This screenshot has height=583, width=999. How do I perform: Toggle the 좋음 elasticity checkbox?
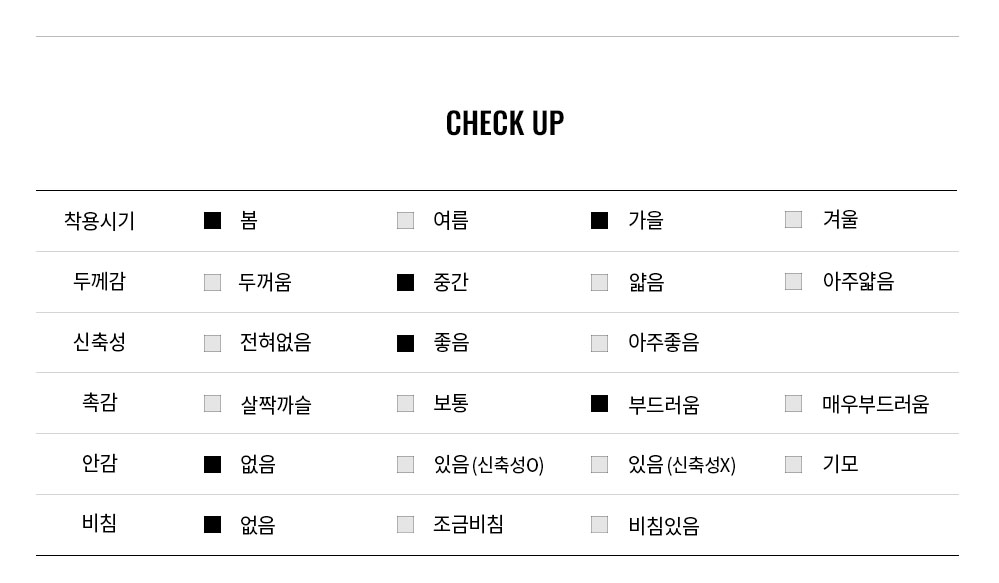pos(405,343)
